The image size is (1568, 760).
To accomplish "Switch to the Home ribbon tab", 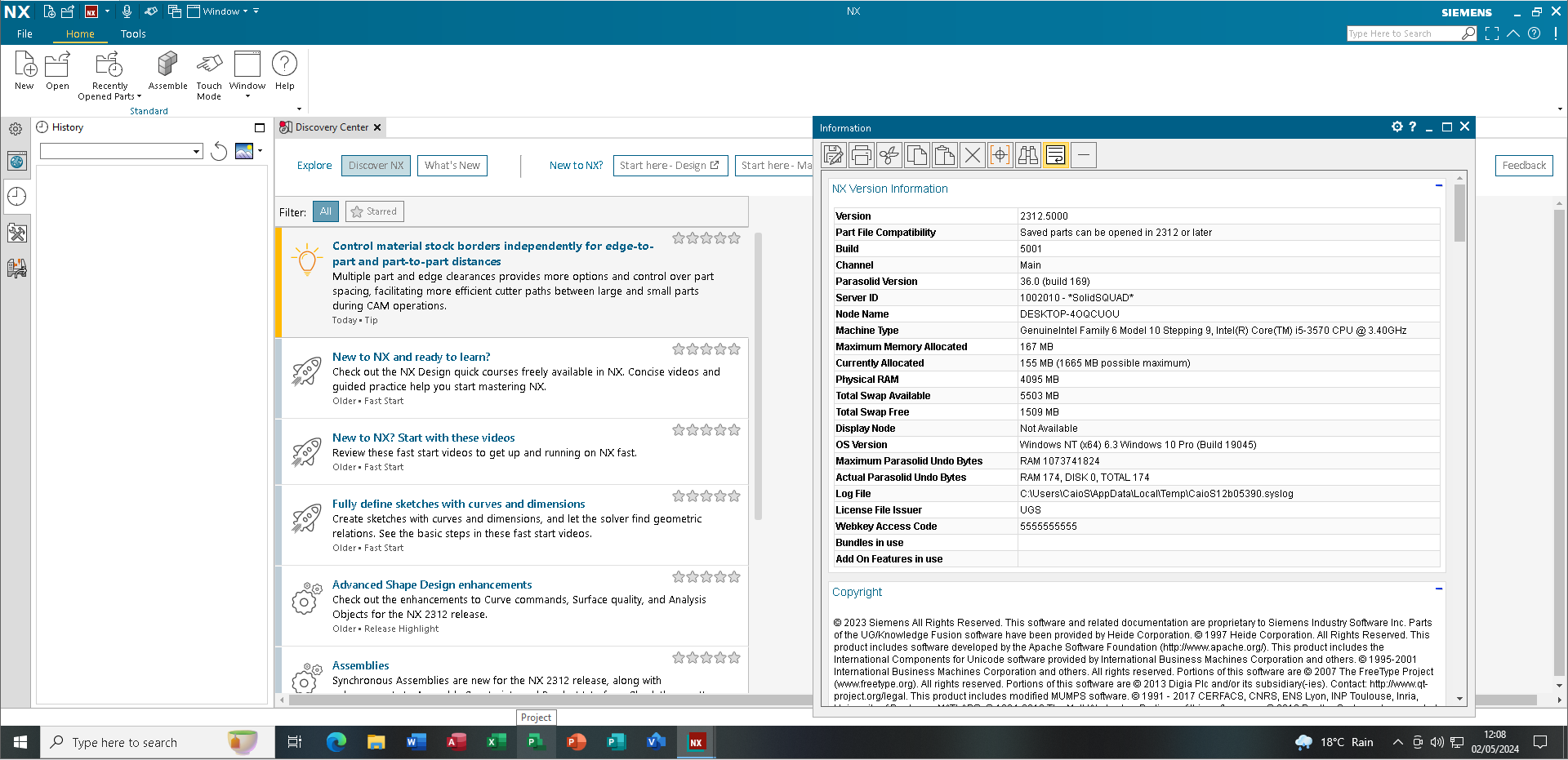I will click(80, 34).
